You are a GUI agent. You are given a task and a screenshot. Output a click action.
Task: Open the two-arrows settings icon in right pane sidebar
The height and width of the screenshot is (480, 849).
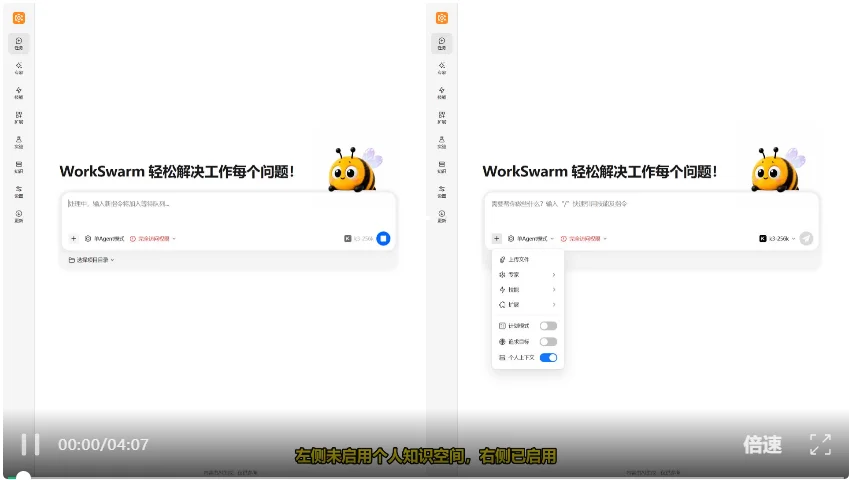(x=442, y=191)
